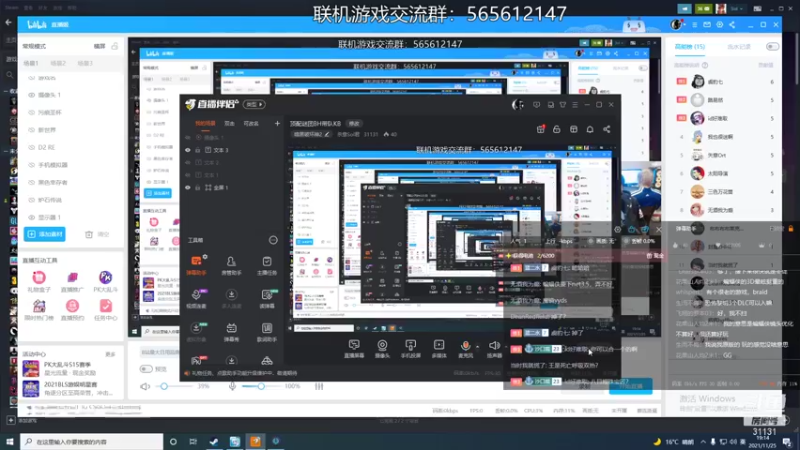This screenshot has width=800, height=450.
Task: Toggle the switch beside 流水记录 tab
Action: point(772,46)
